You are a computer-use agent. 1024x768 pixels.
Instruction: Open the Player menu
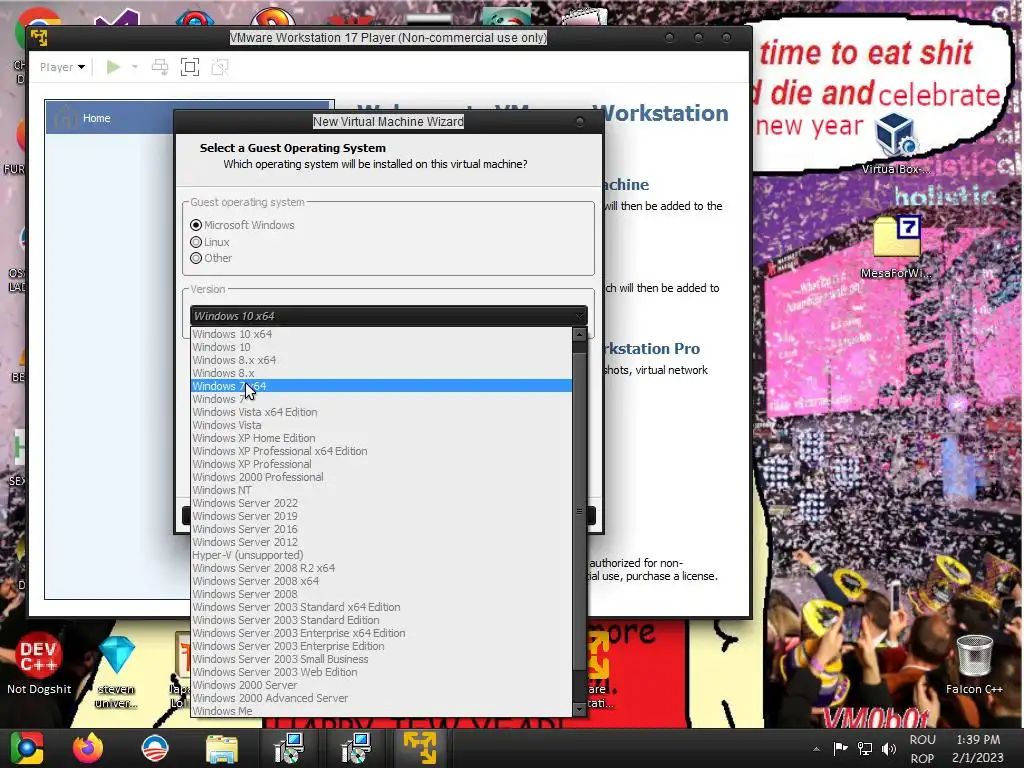62,67
